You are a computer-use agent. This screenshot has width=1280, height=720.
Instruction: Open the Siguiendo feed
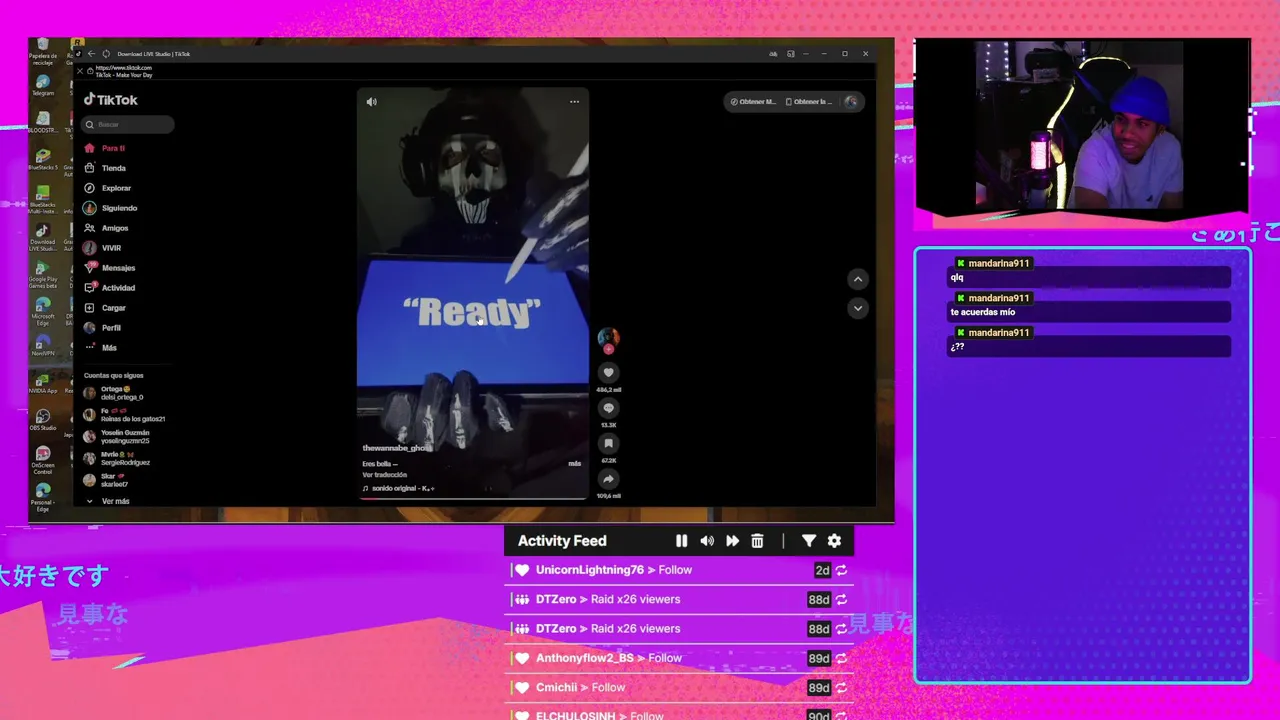tap(110, 208)
